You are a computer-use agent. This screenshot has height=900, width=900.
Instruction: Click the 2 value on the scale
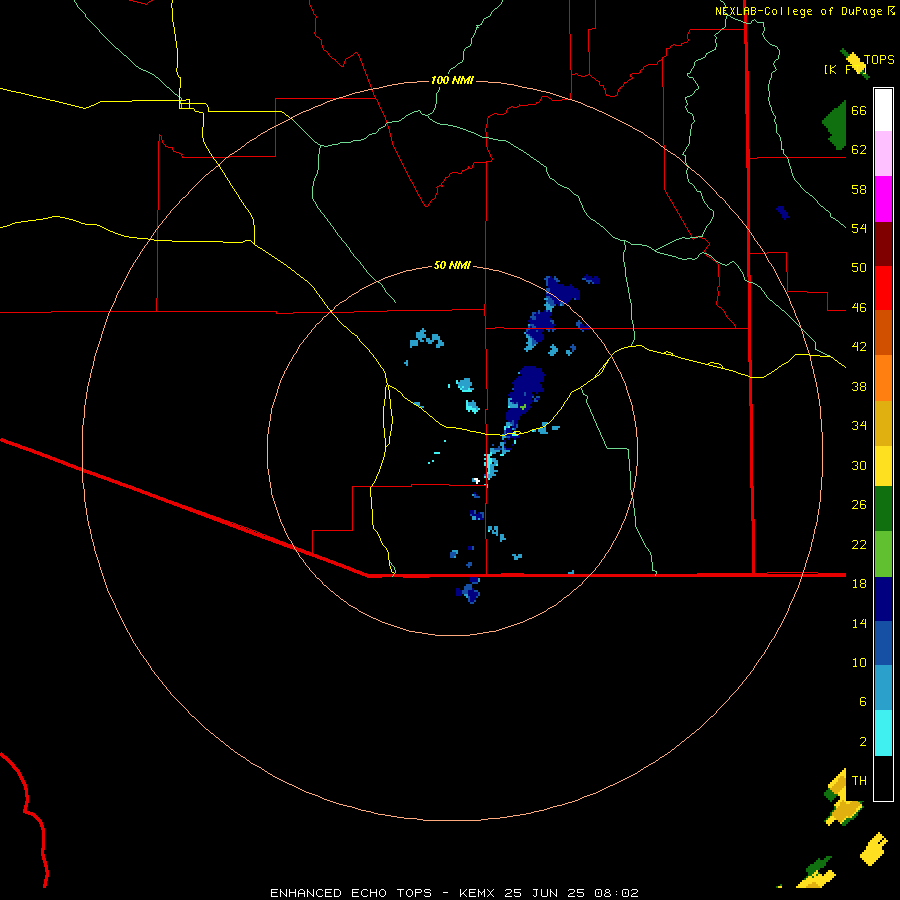tap(863, 742)
